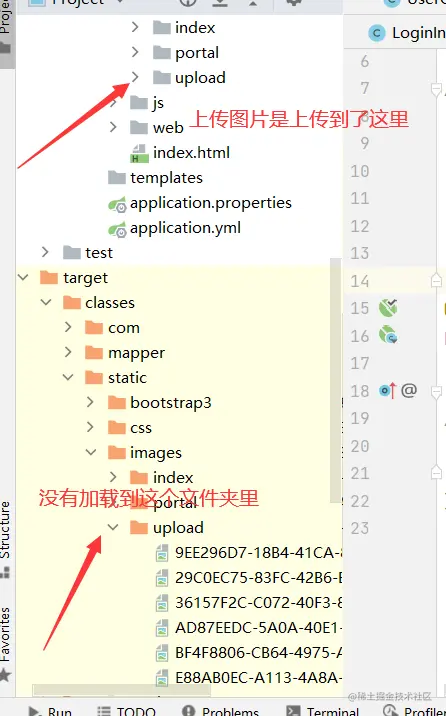This screenshot has height=716, width=446.
Task: Toggle the code fold marker at line 7
Action: (436, 89)
